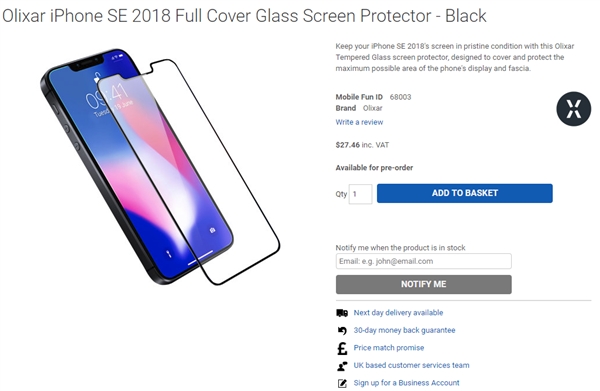
Task: Click the pound sign price match icon
Action: click(342, 348)
